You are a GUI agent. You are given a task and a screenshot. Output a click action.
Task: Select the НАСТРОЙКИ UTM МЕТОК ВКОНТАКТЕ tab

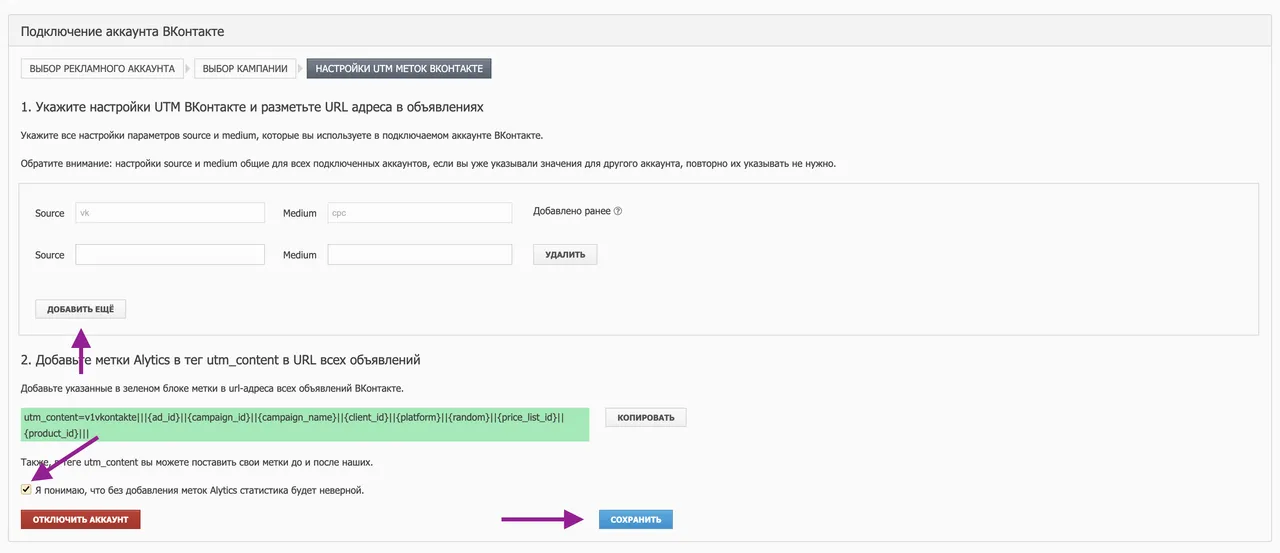398,69
